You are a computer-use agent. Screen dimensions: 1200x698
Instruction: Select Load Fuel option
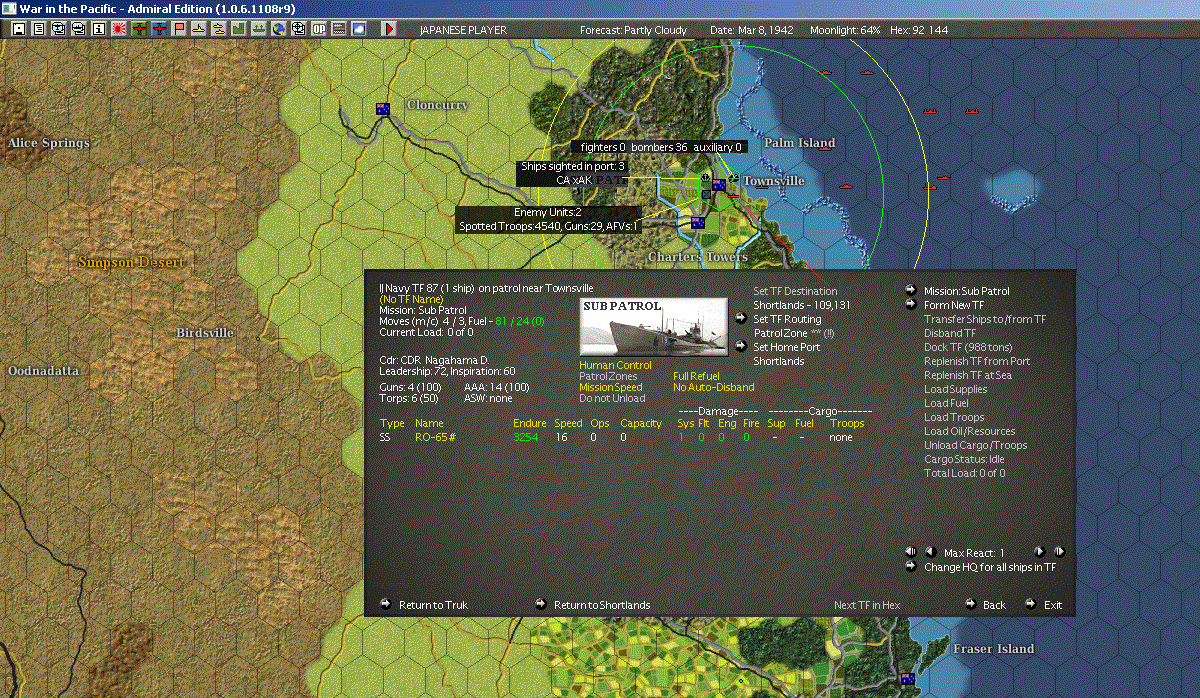(946, 403)
